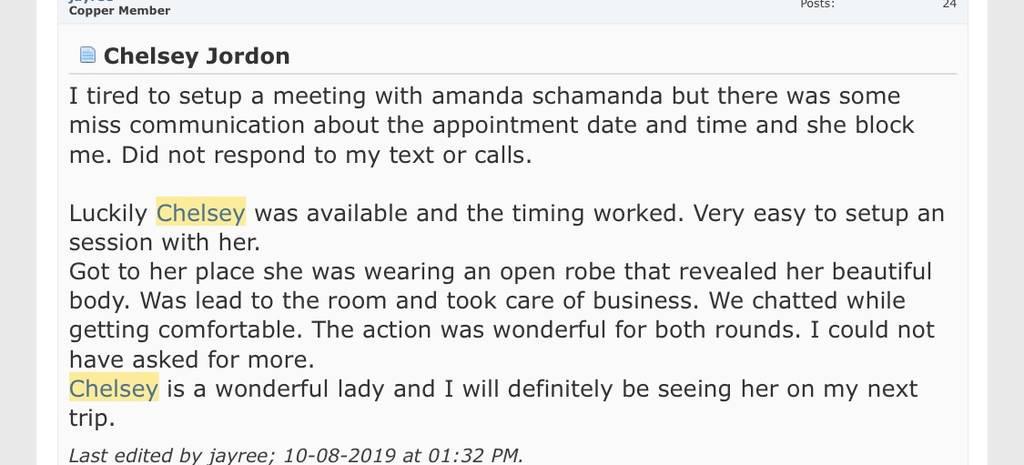Click highlighted 'Chelsey' after the word 'Luckily'
Viewport: 1024px width, 465px height.
click(201, 213)
